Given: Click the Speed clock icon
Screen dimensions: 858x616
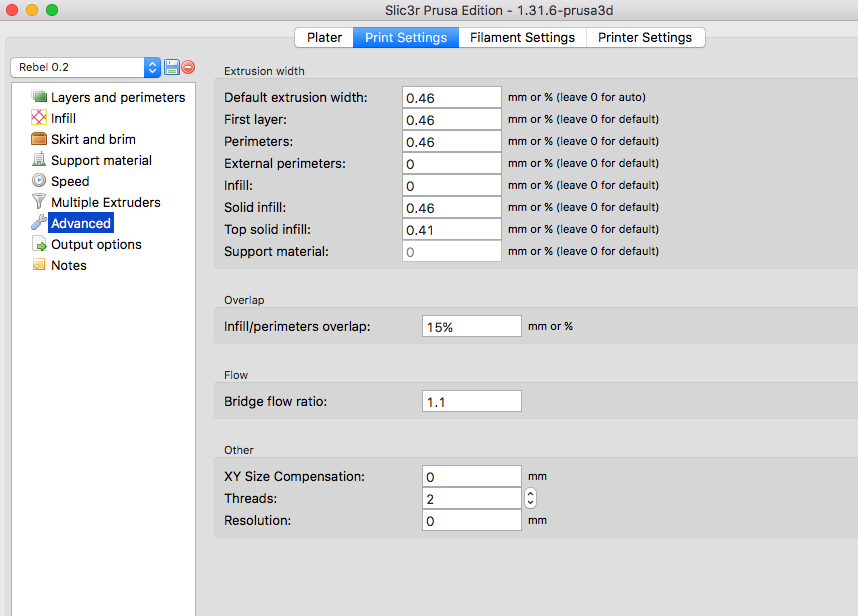Looking at the screenshot, I should pos(40,181).
